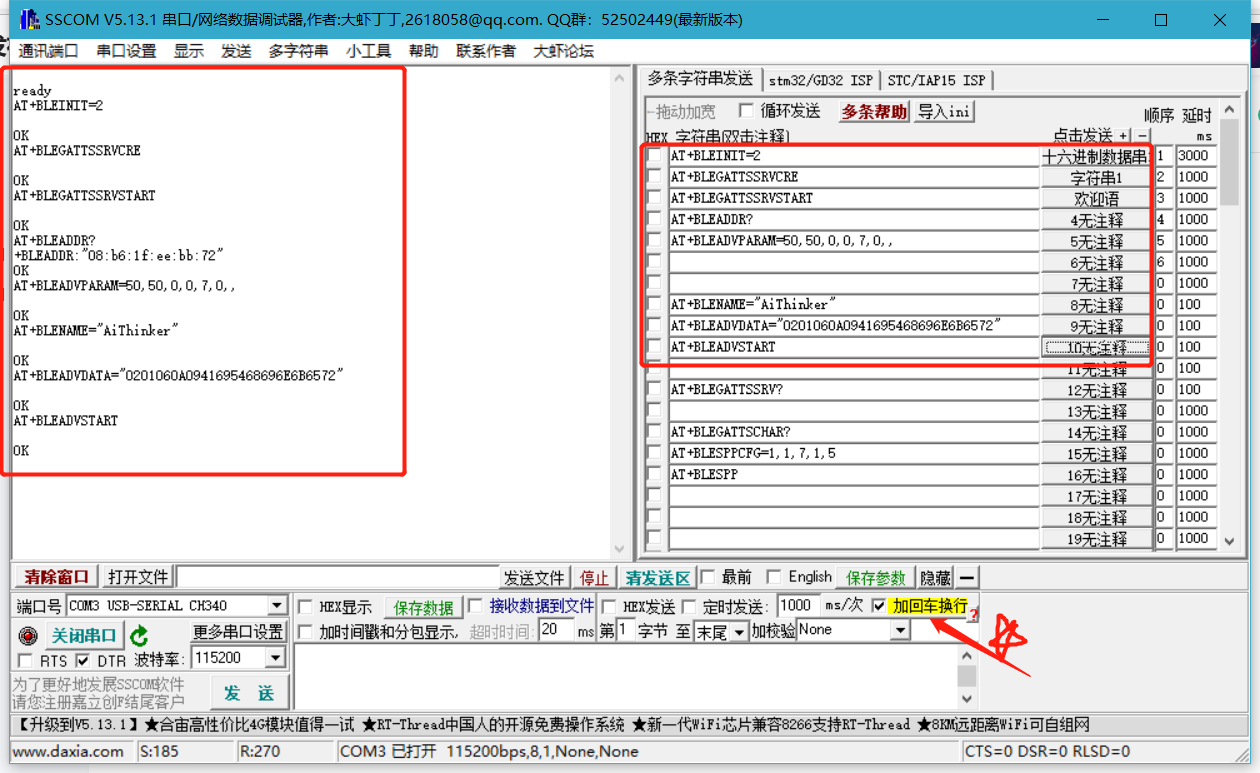Click the 导入ini button

(944, 111)
